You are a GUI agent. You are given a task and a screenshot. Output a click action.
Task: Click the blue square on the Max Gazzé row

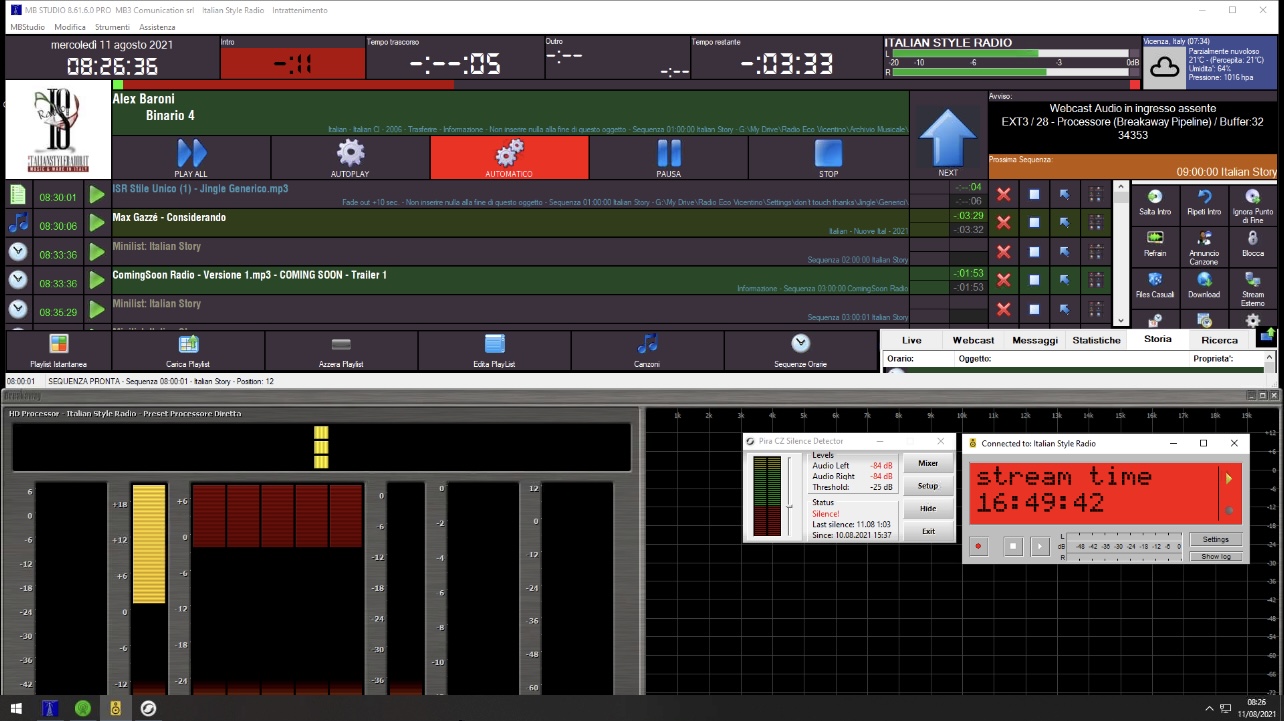click(1035, 223)
